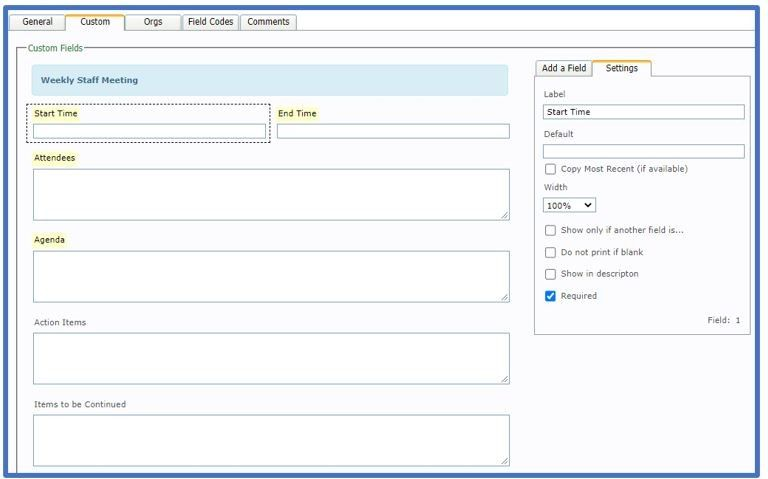The height and width of the screenshot is (479, 768).
Task: Enable Copy Most Recent checkbox
Action: [x=551, y=169]
